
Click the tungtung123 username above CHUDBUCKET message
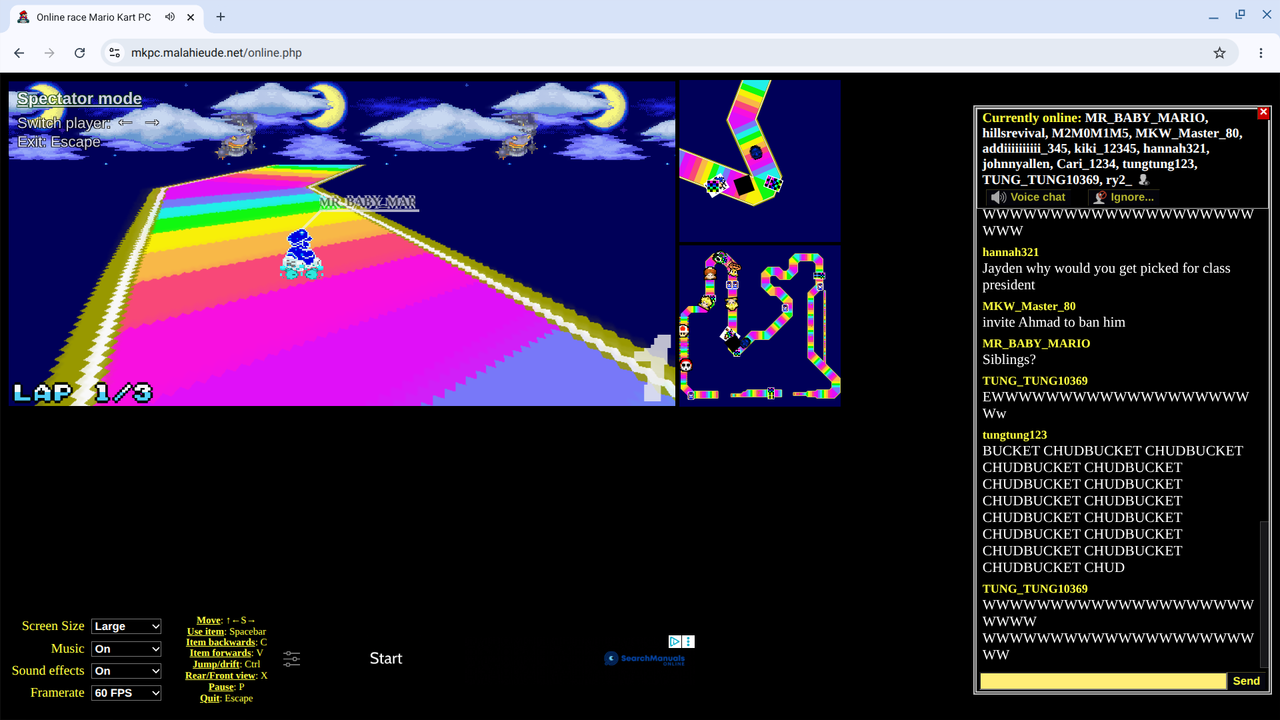click(x=1015, y=435)
